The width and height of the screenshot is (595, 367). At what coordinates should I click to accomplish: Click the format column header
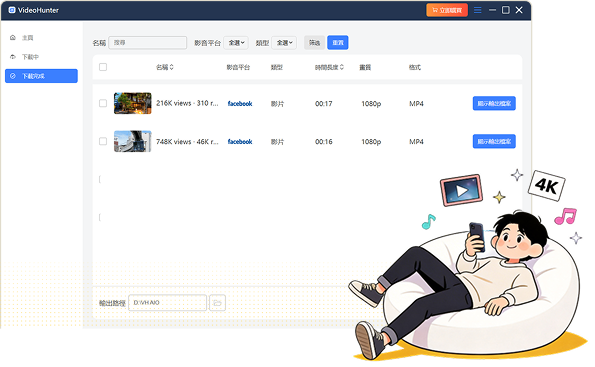[x=415, y=67]
